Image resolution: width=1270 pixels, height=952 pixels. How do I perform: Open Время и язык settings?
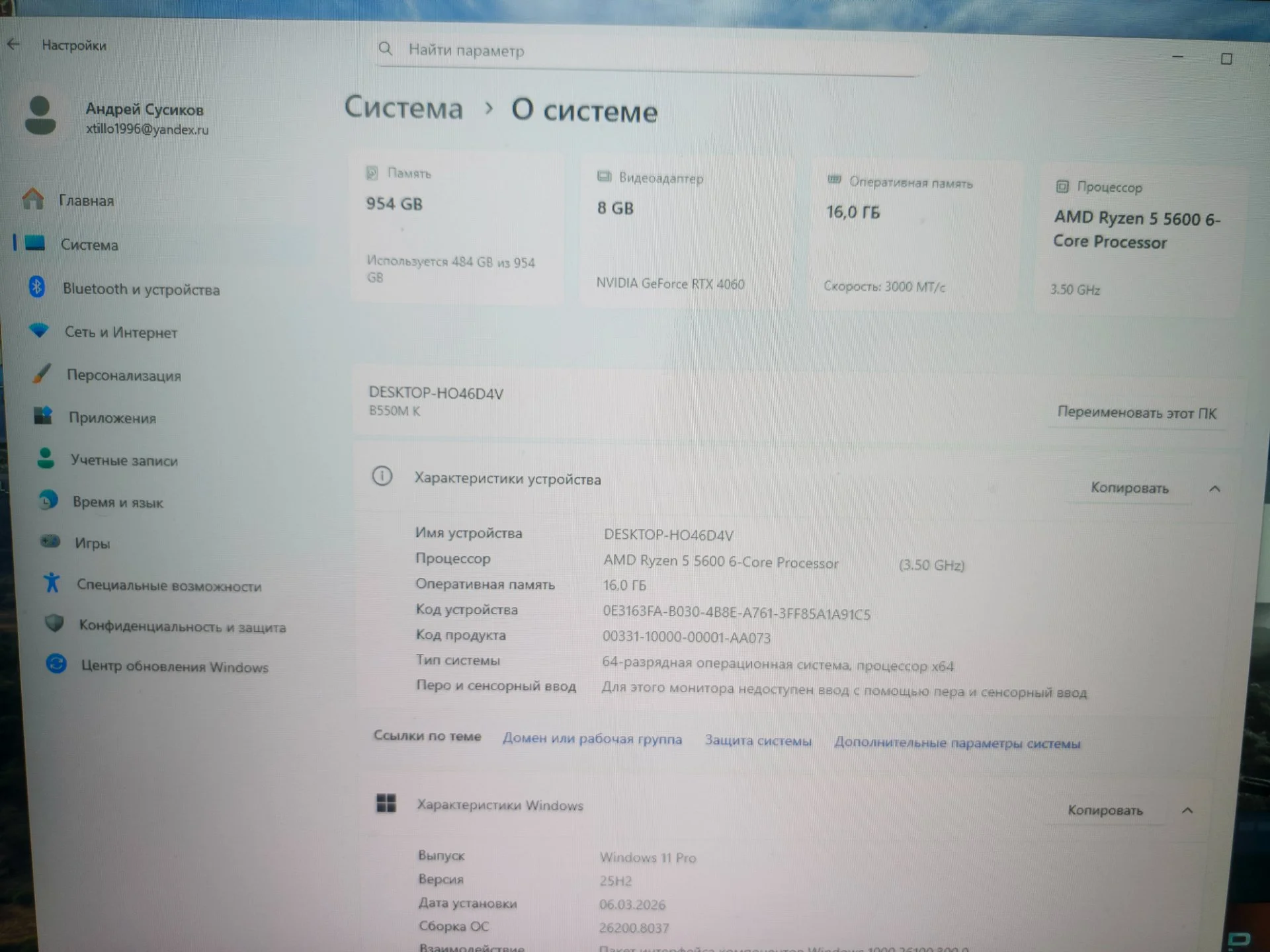[118, 502]
